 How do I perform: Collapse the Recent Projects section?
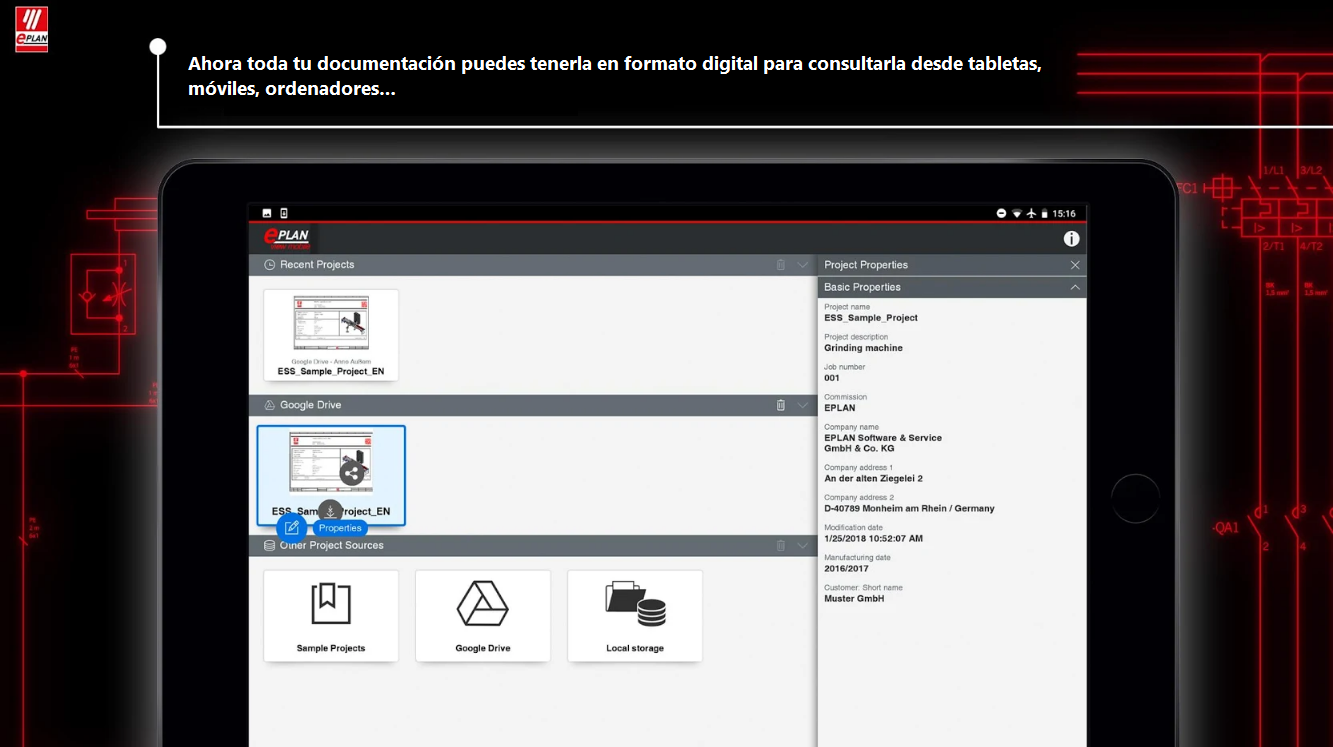pos(803,265)
